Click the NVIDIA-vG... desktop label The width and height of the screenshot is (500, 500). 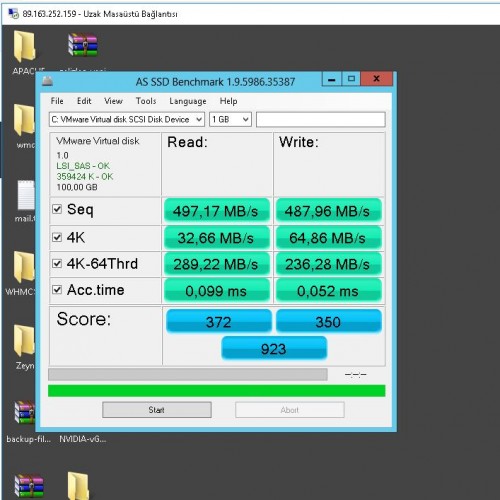tap(83, 439)
